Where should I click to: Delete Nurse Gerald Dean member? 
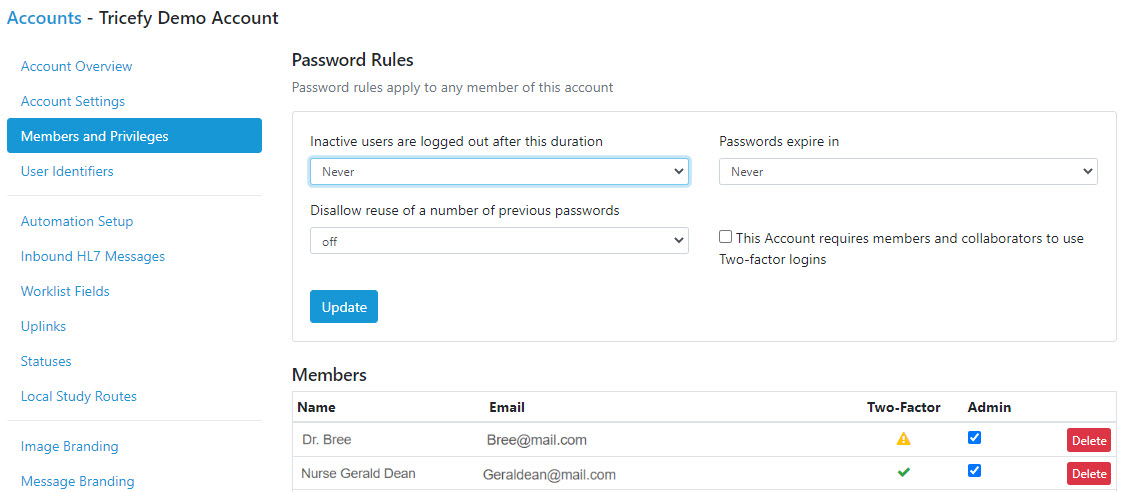click(x=1089, y=474)
